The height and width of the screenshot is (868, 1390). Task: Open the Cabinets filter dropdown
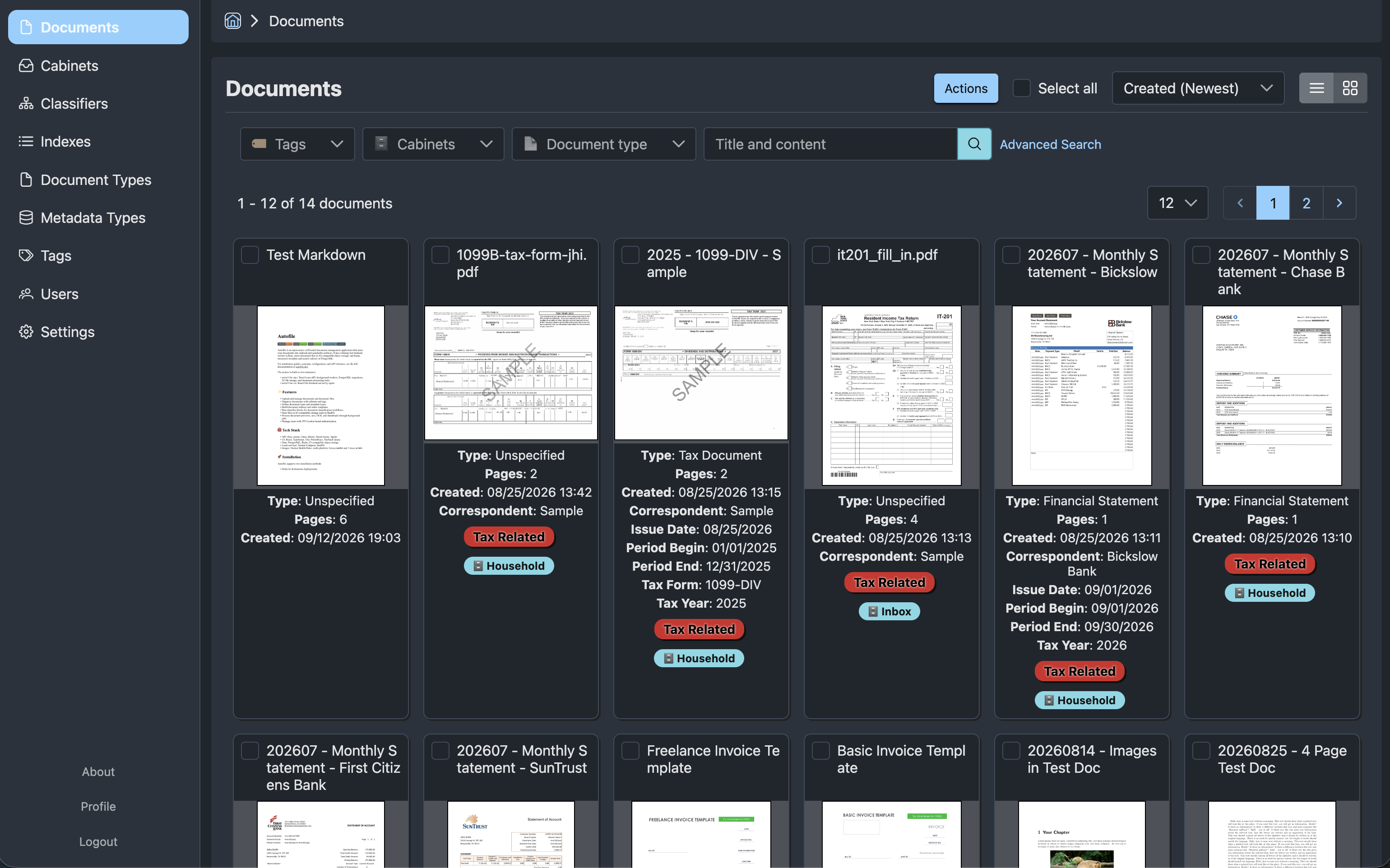[x=434, y=143]
